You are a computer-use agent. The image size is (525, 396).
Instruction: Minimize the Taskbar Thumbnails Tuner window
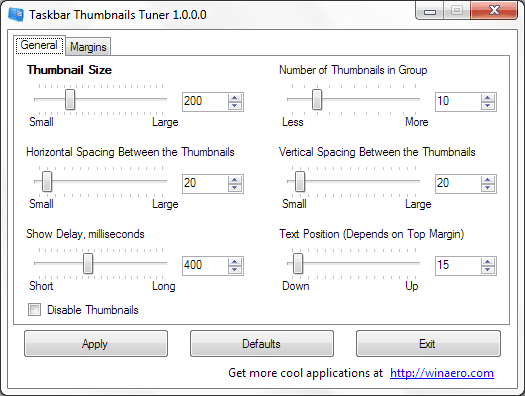point(430,11)
